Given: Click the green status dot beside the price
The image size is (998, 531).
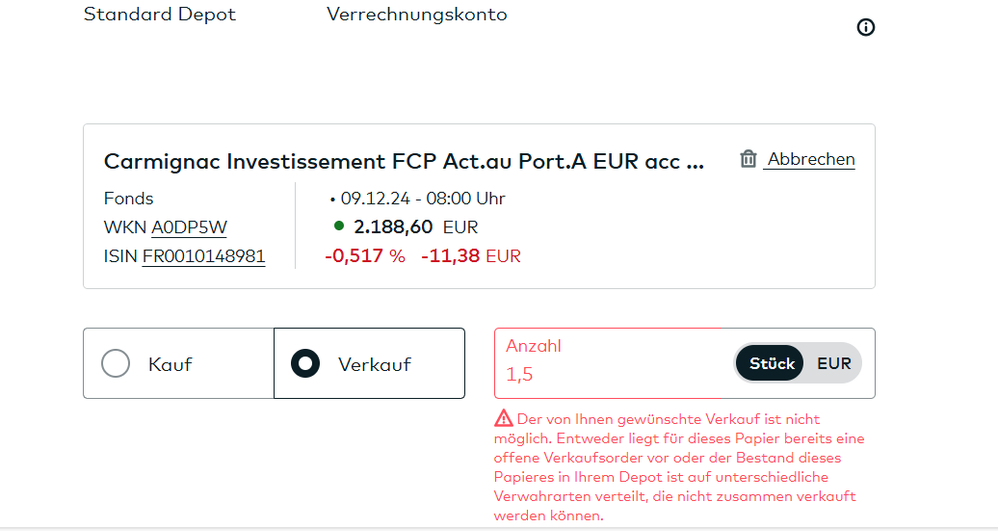Looking at the screenshot, I should point(340,226).
